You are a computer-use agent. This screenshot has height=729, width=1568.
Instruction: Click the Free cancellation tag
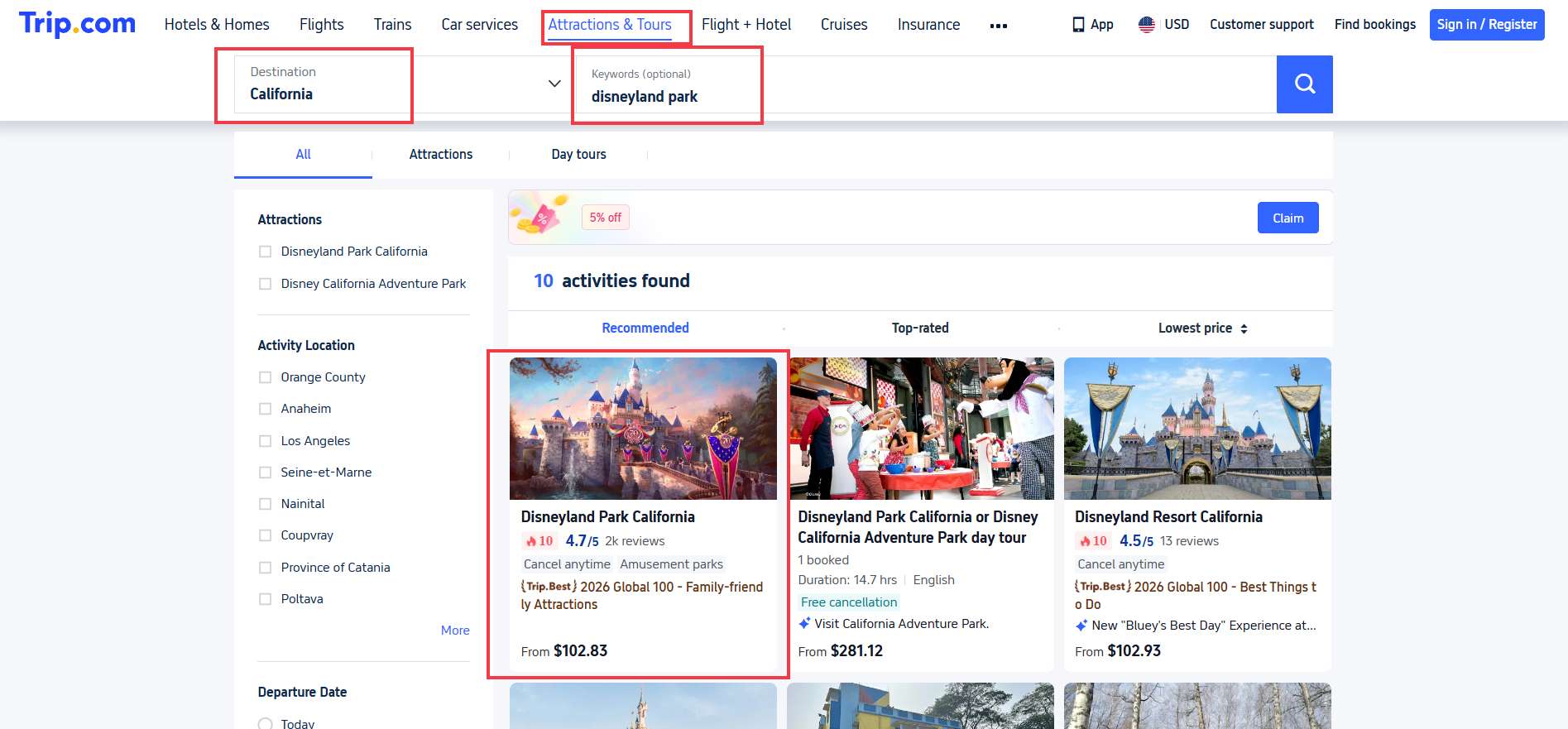tap(849, 602)
